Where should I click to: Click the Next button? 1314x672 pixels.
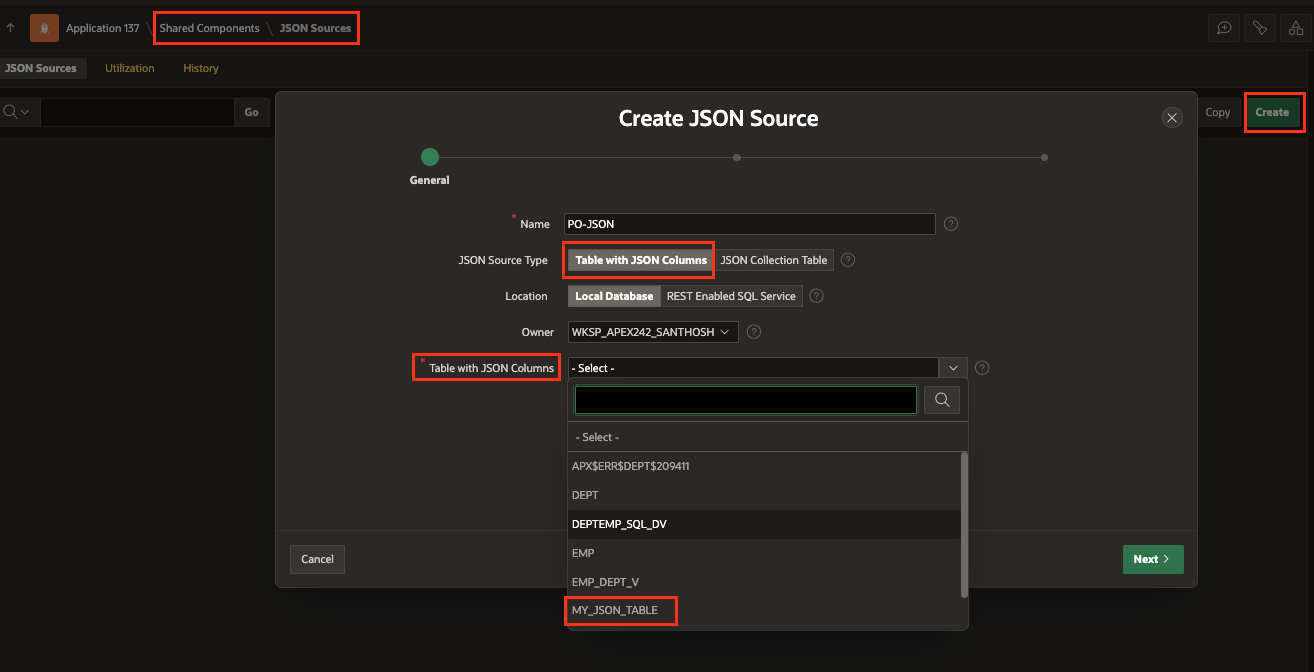[1152, 559]
